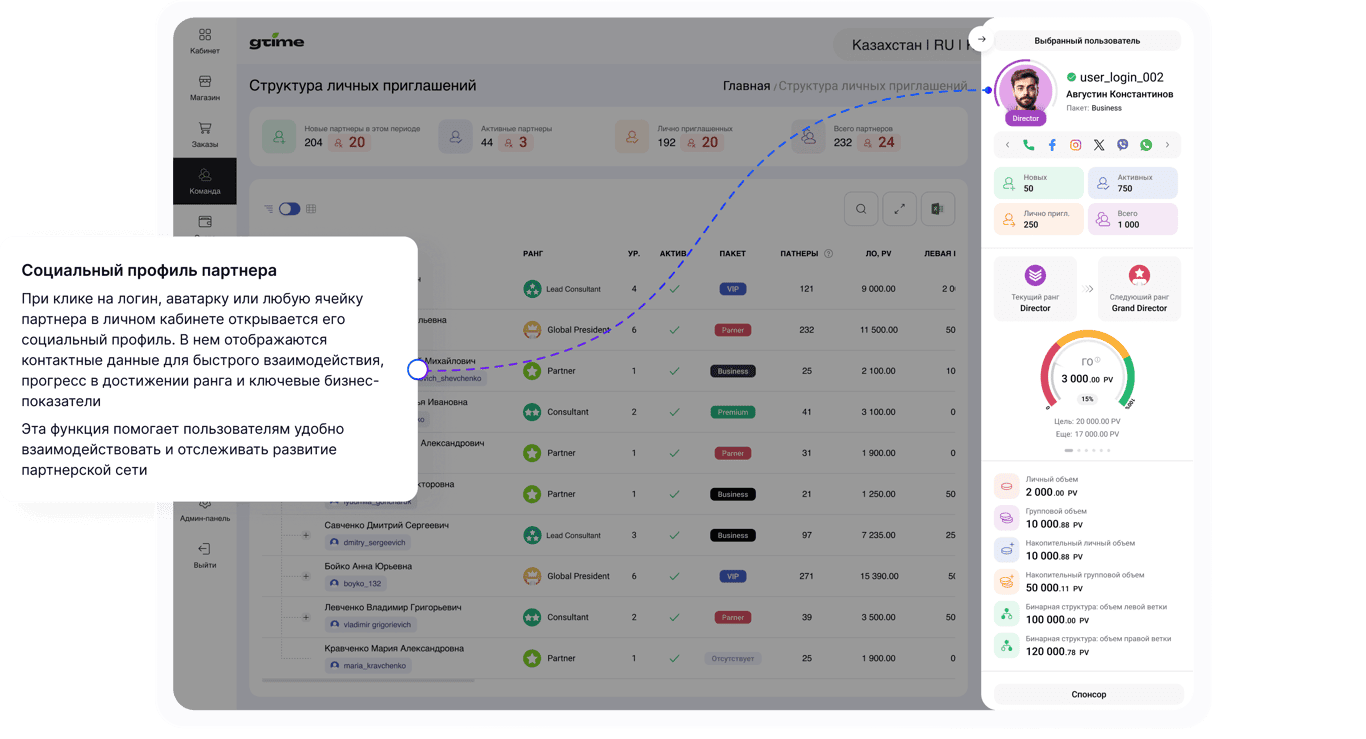Click the Главная breadcrumb link
Viewport: 1366px width, 739px height.
(746, 86)
